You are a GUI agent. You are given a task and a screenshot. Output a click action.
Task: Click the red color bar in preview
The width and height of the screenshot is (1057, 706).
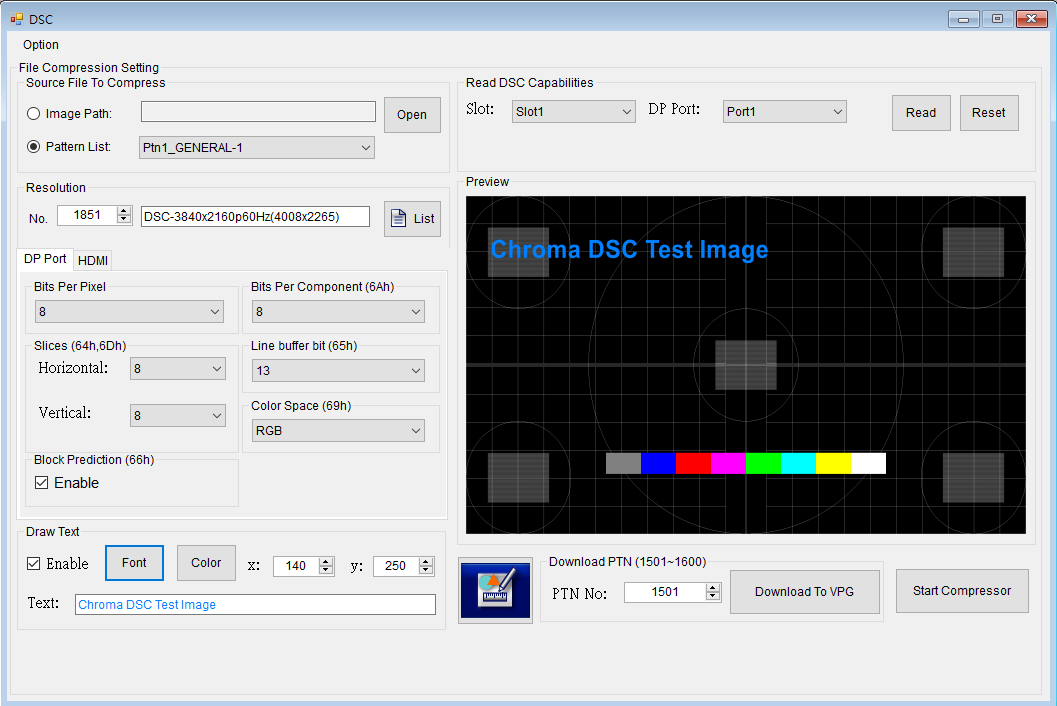[x=694, y=463]
